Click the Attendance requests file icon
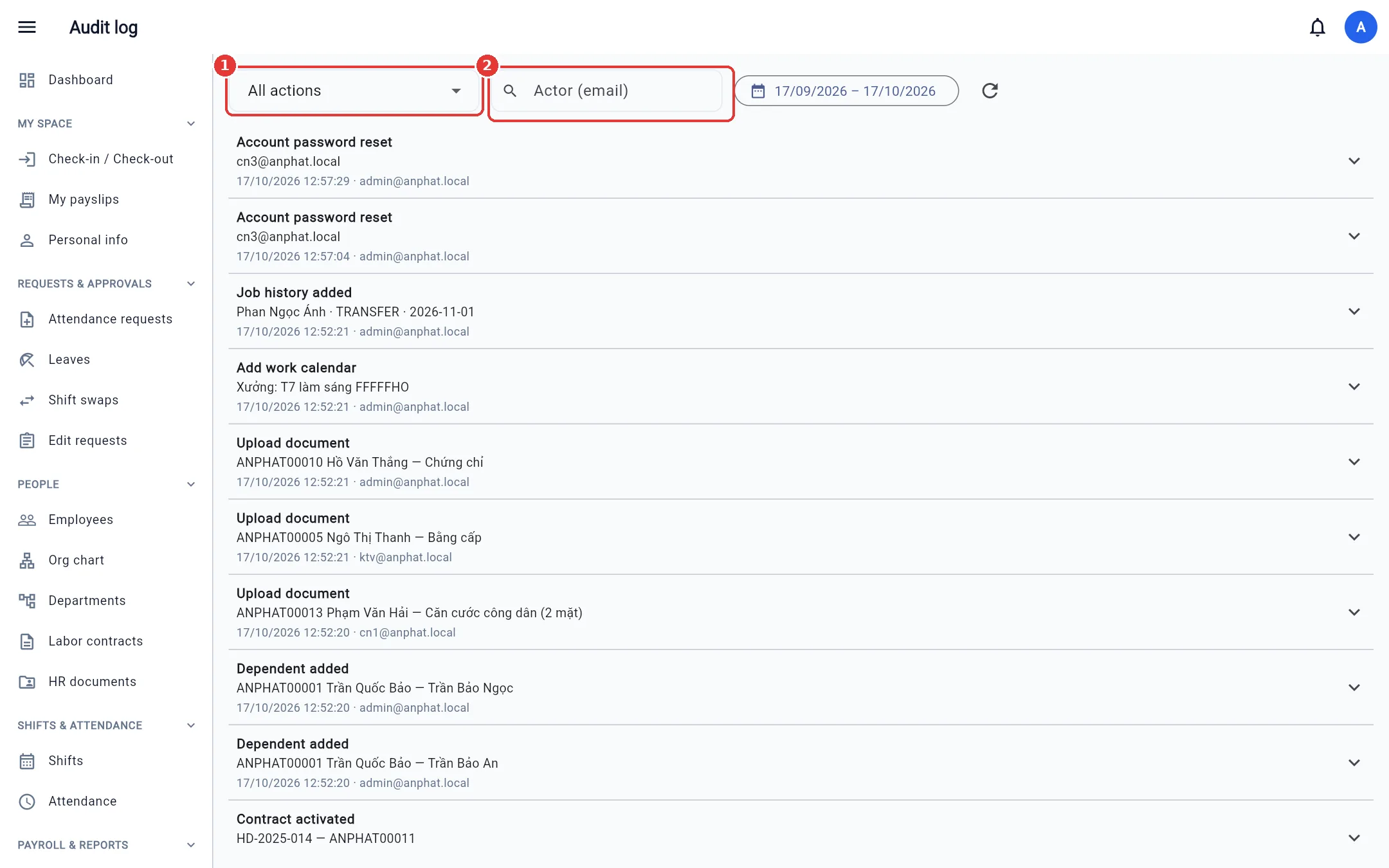Image resolution: width=1389 pixels, height=868 pixels. coord(27,319)
